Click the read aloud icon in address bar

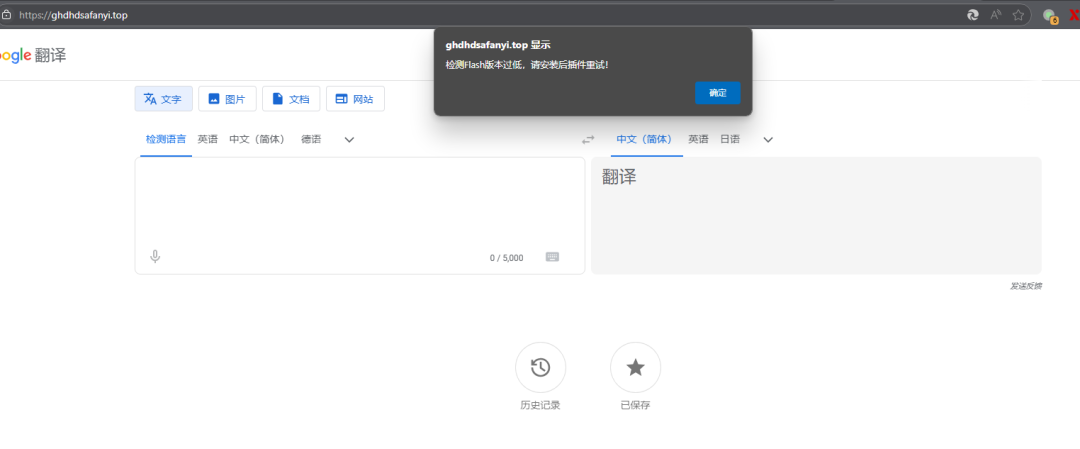995,15
